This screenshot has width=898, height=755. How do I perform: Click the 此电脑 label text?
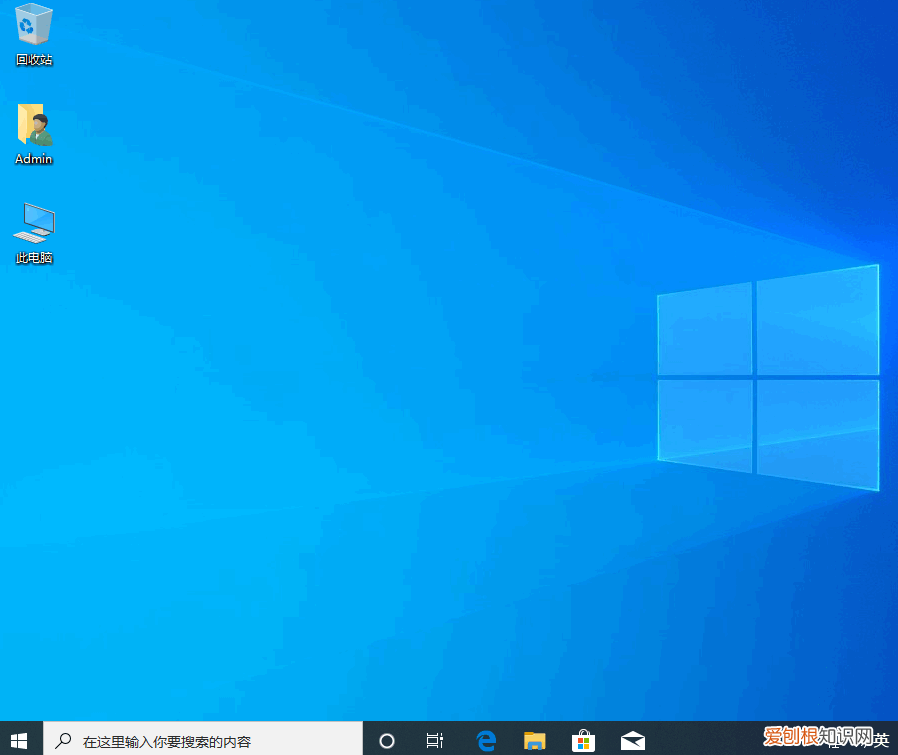[33, 258]
